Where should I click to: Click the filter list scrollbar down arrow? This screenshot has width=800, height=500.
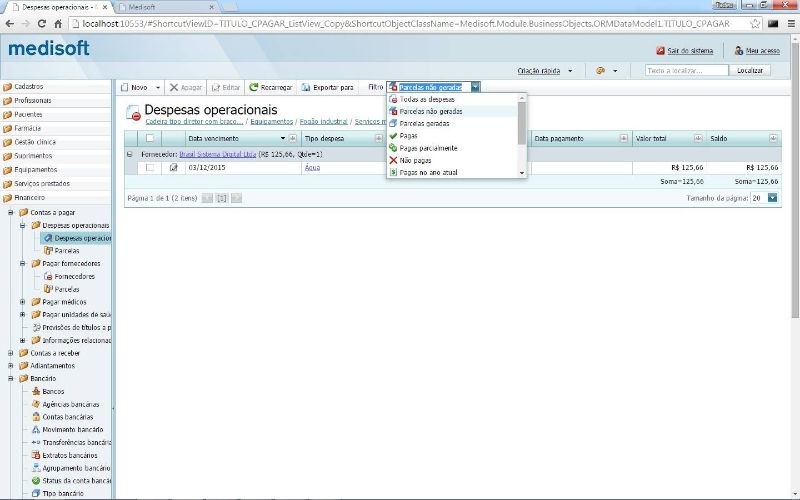pos(522,174)
